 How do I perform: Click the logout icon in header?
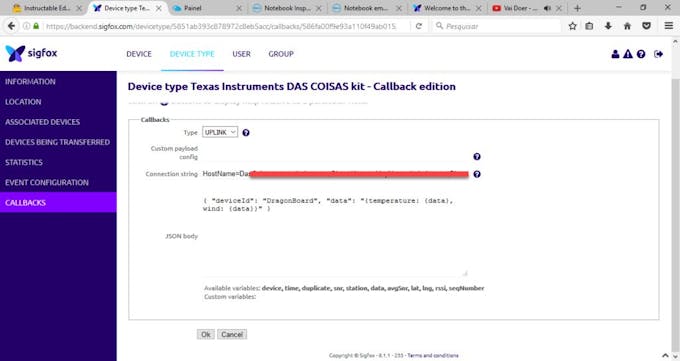[x=658, y=54]
